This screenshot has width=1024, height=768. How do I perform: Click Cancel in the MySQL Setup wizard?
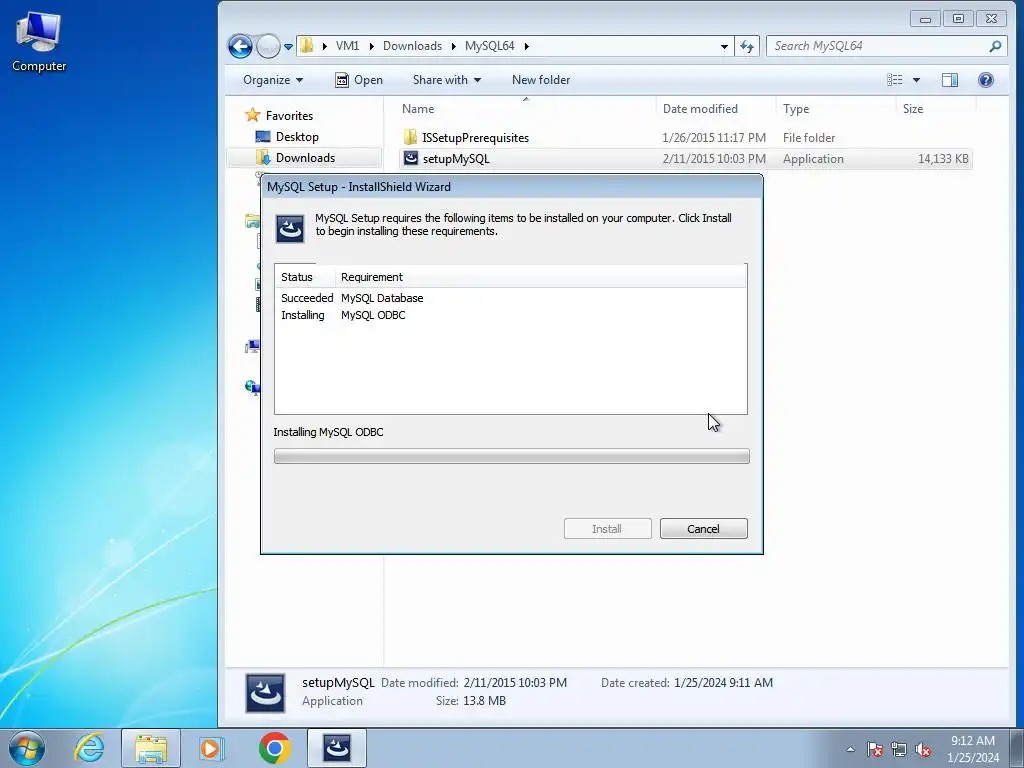tap(703, 529)
